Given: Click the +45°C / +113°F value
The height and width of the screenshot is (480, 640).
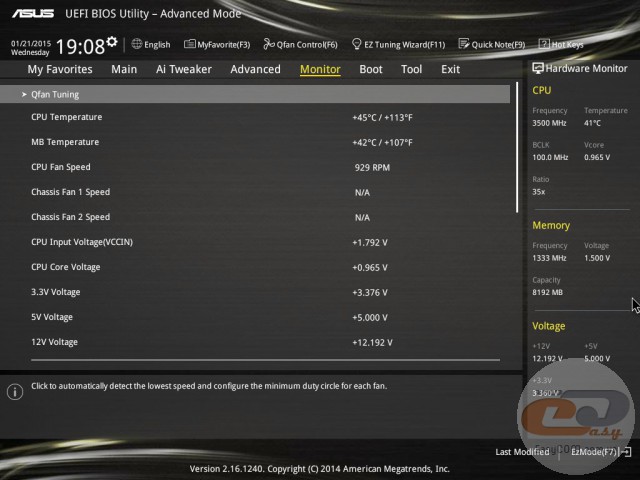Looking at the screenshot, I should pyautogui.click(x=382, y=118).
